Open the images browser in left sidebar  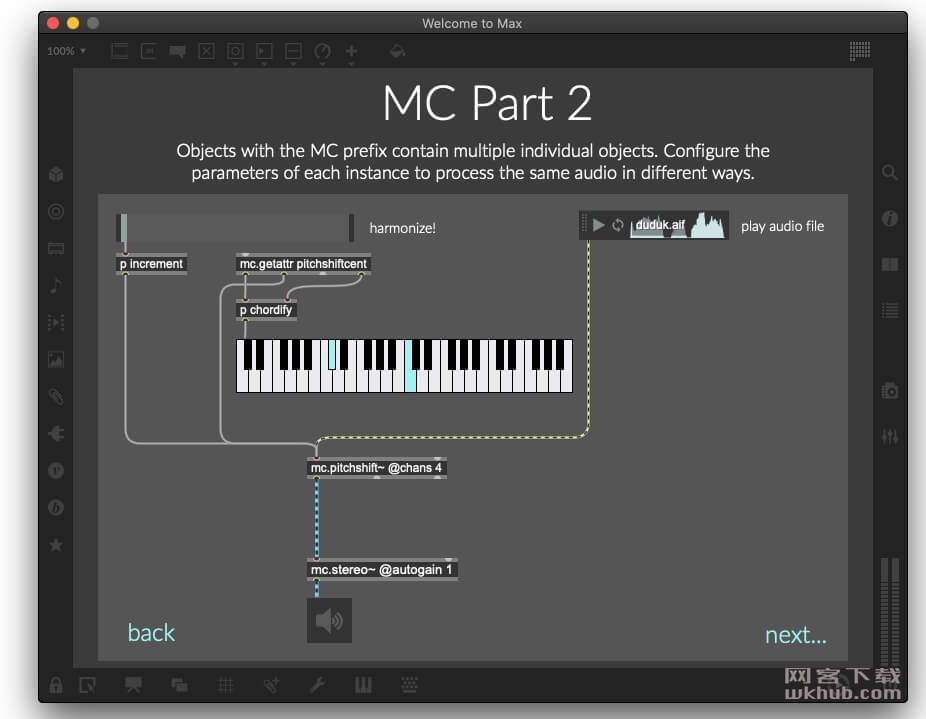point(56,359)
